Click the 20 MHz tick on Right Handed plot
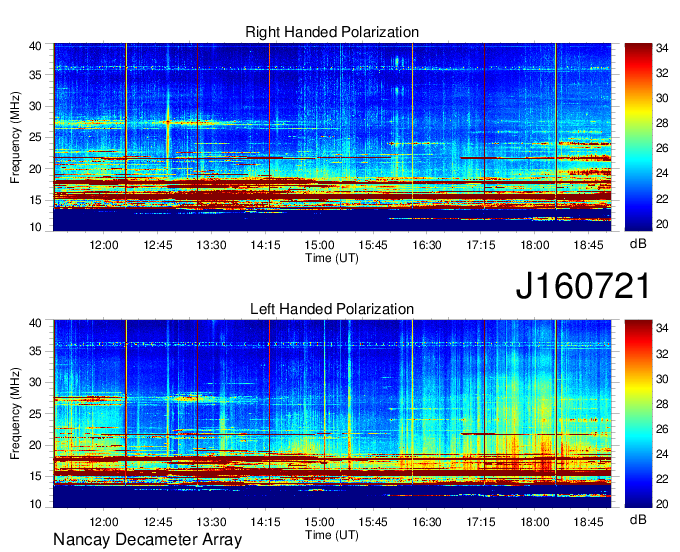 click(35, 169)
